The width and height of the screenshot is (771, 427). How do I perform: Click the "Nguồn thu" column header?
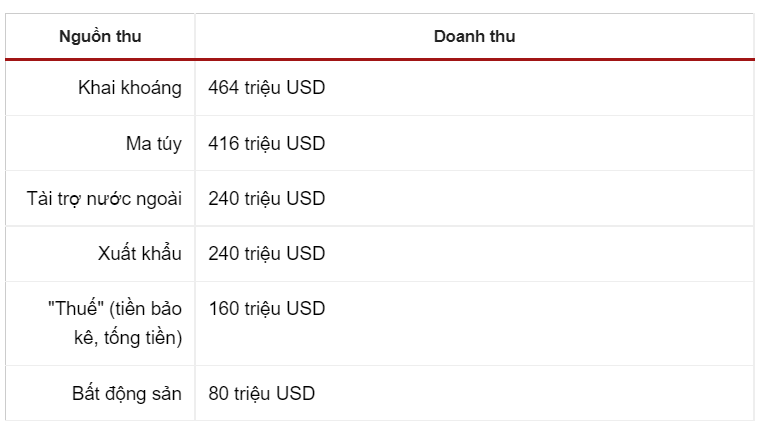click(100, 37)
